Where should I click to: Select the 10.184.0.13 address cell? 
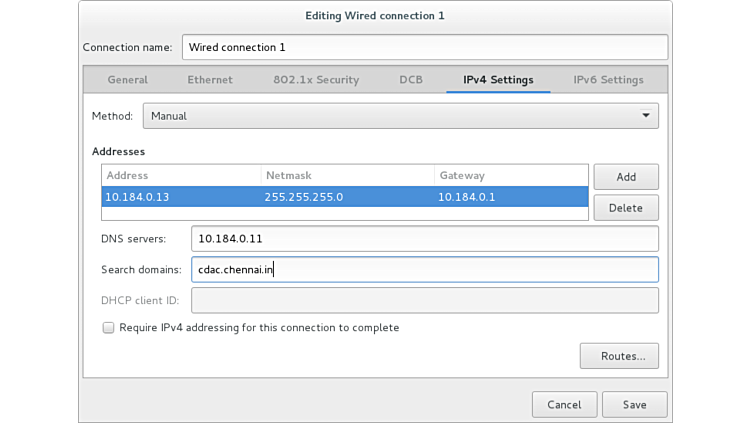(180, 197)
